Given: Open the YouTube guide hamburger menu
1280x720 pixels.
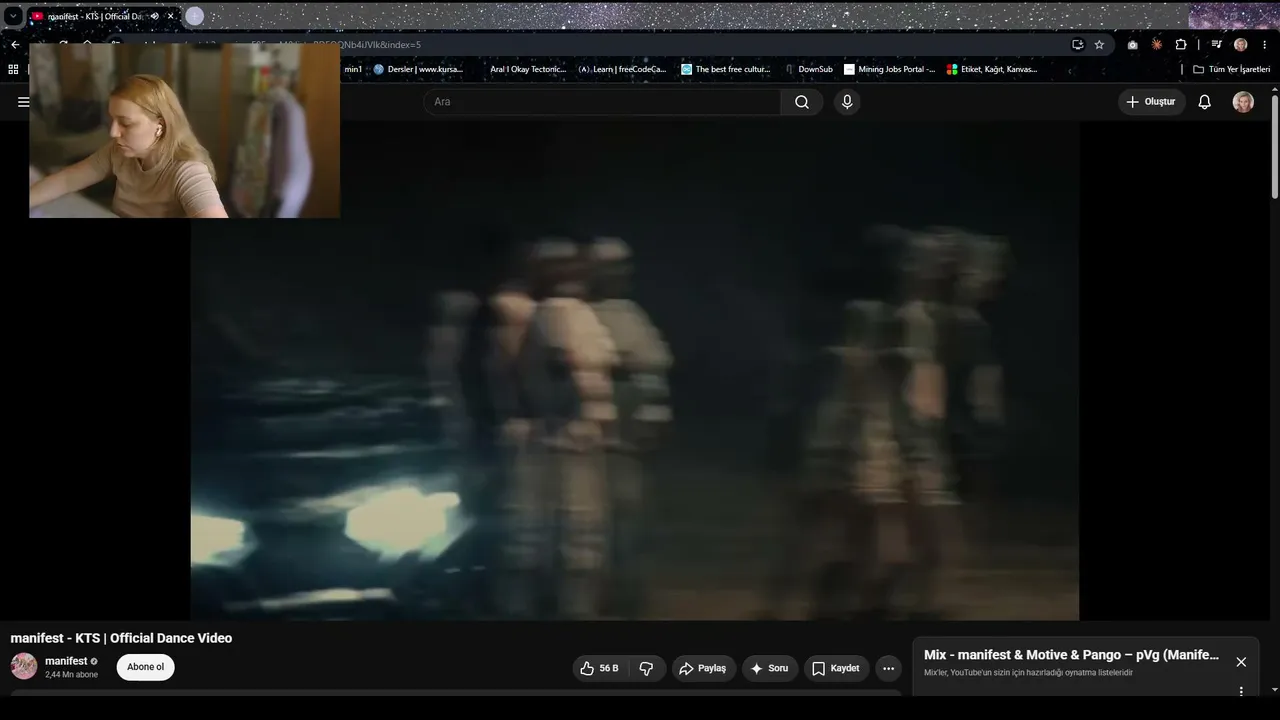Looking at the screenshot, I should [x=23, y=102].
